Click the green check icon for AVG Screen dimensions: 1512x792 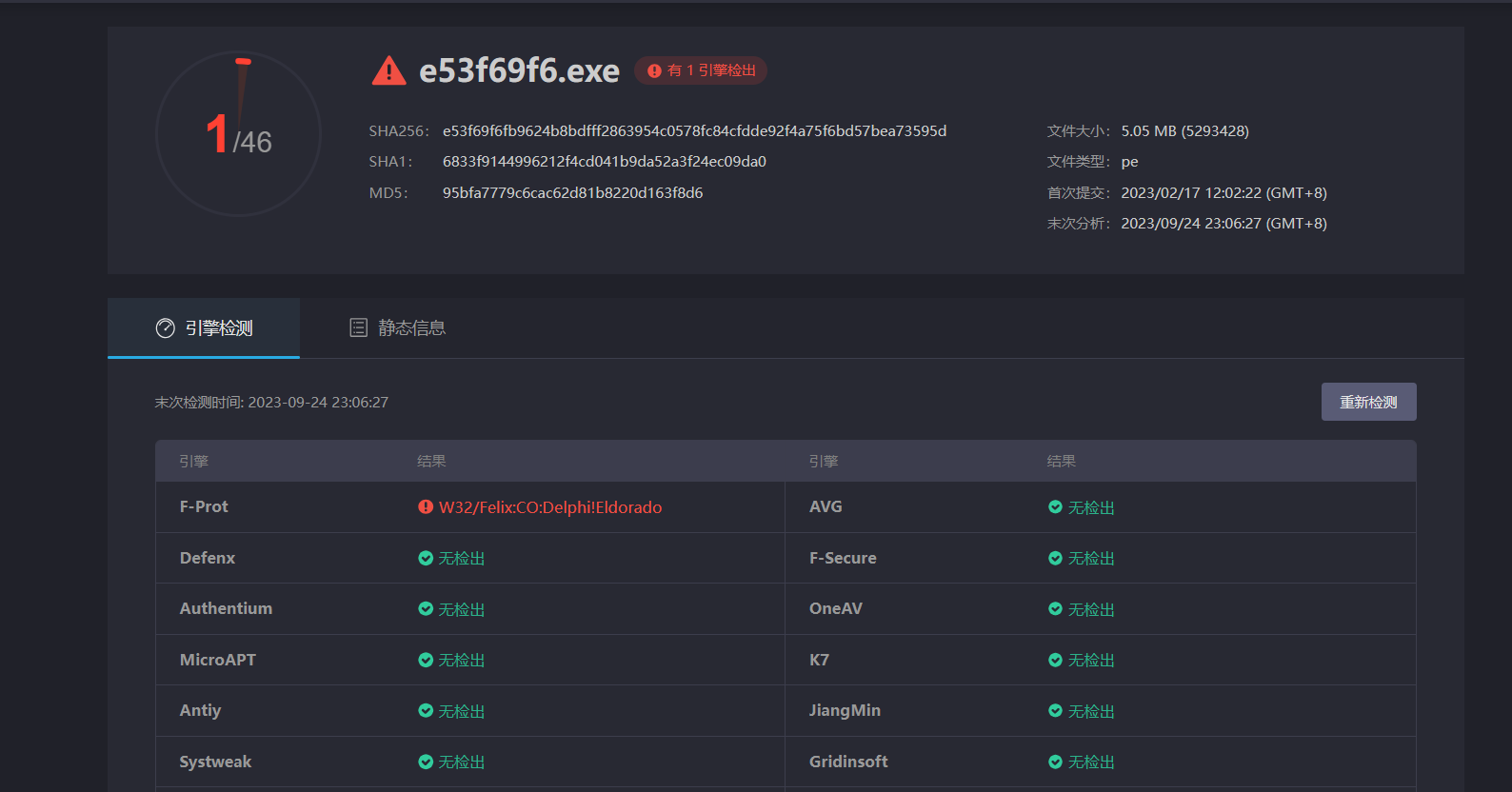pos(1055,507)
